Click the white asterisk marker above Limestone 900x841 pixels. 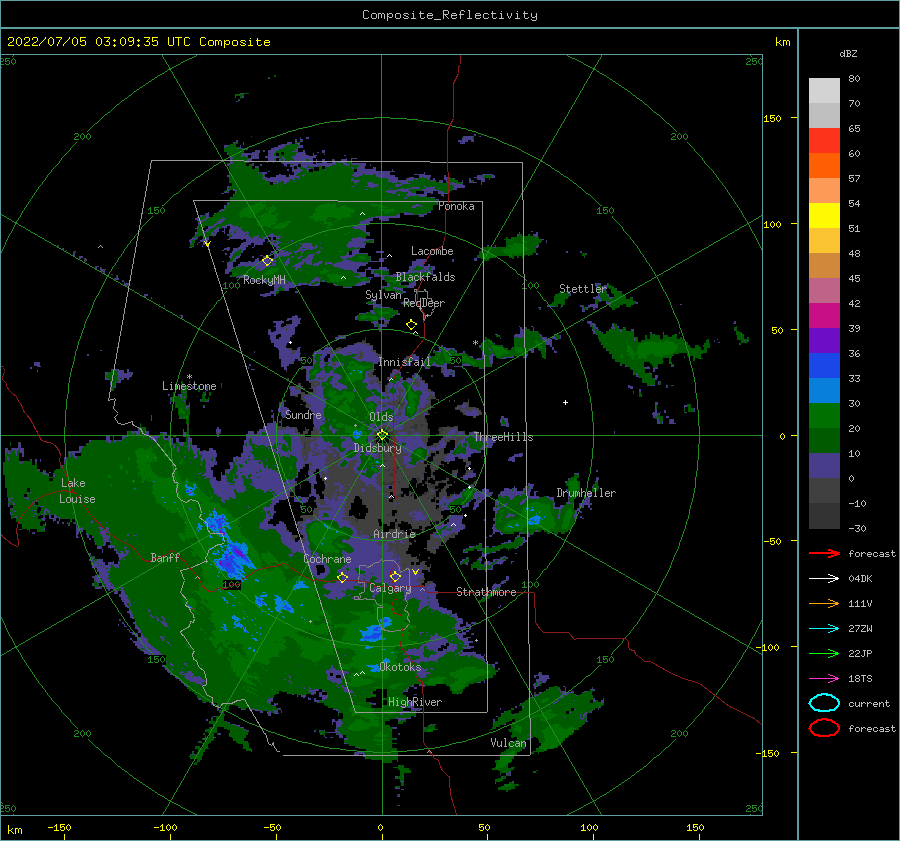(x=189, y=377)
